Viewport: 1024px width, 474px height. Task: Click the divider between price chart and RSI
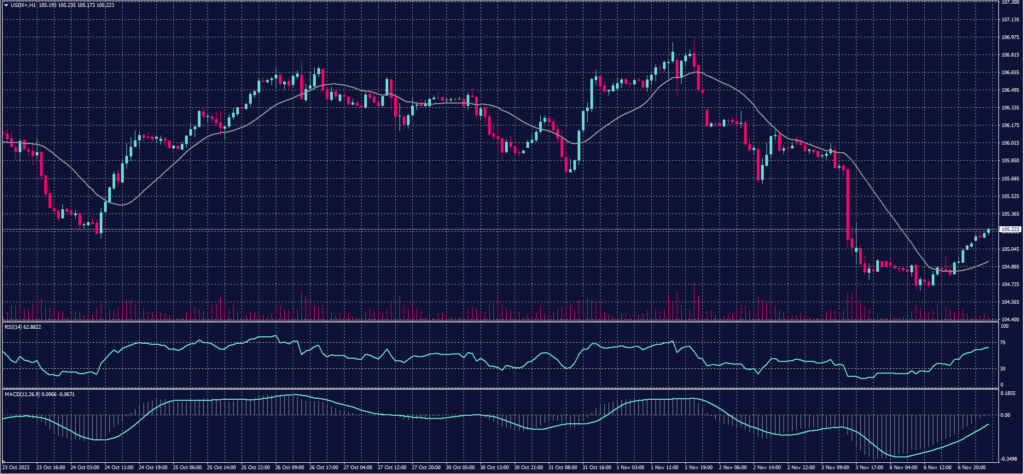500,322
